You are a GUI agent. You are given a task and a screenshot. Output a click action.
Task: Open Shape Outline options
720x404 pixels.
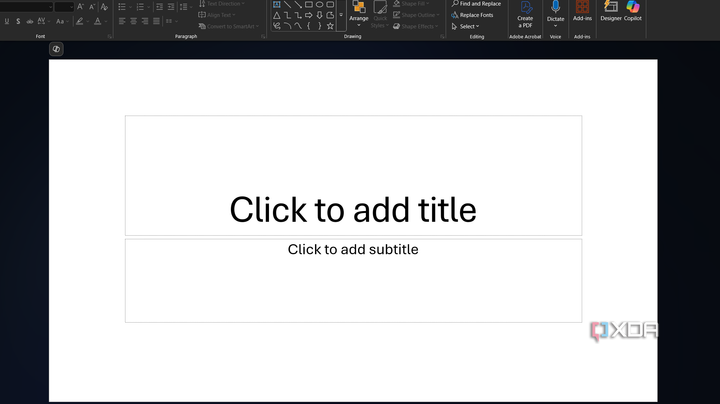[x=416, y=15]
